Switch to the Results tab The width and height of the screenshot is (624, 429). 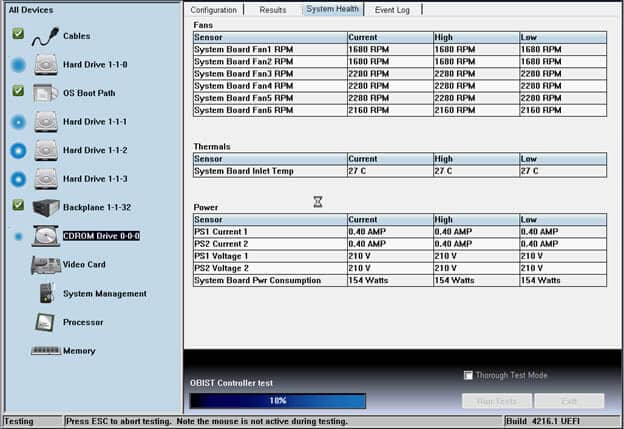pyautogui.click(x=272, y=9)
